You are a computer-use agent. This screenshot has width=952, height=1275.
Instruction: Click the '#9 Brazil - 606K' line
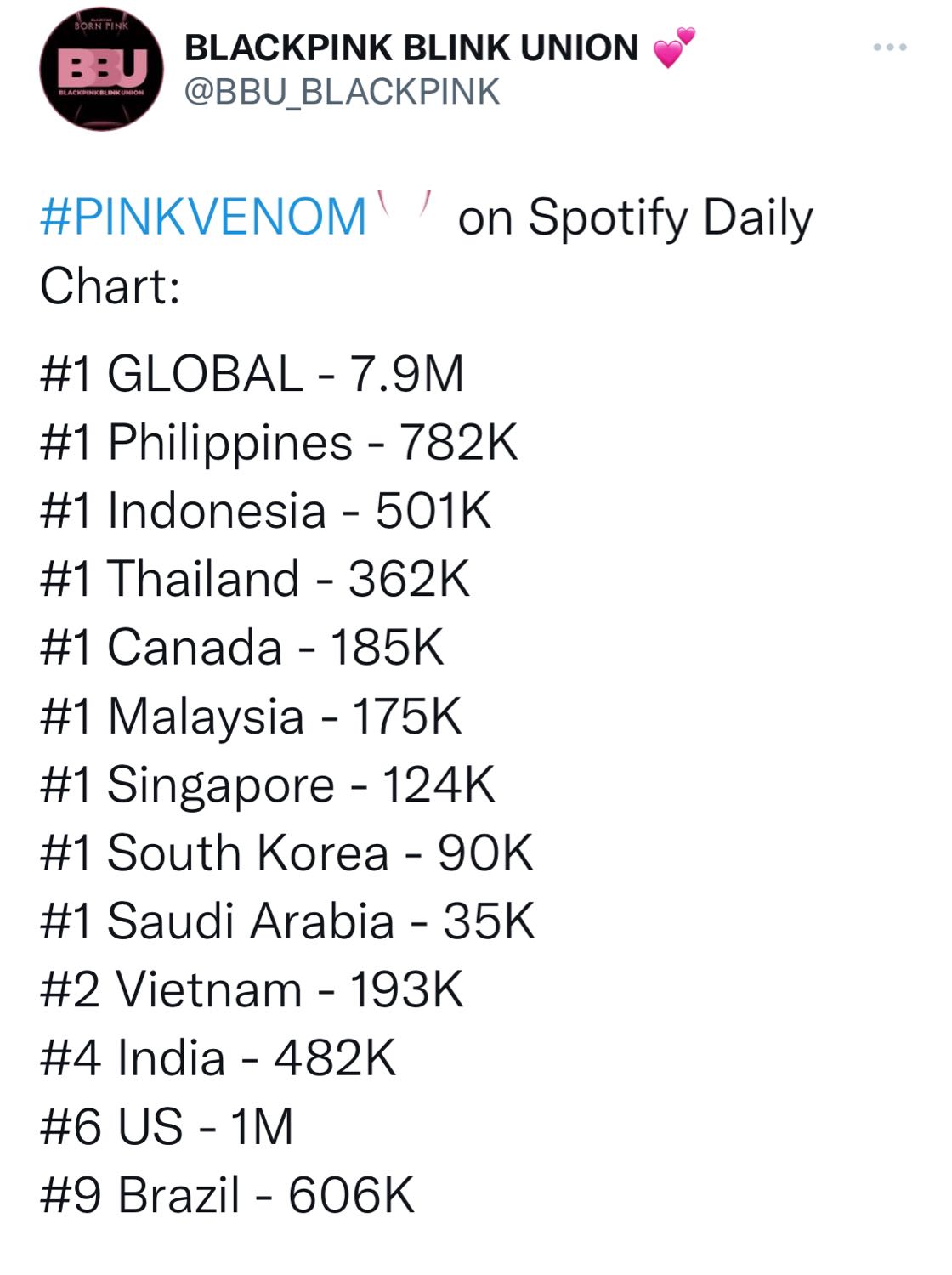[x=227, y=1195]
